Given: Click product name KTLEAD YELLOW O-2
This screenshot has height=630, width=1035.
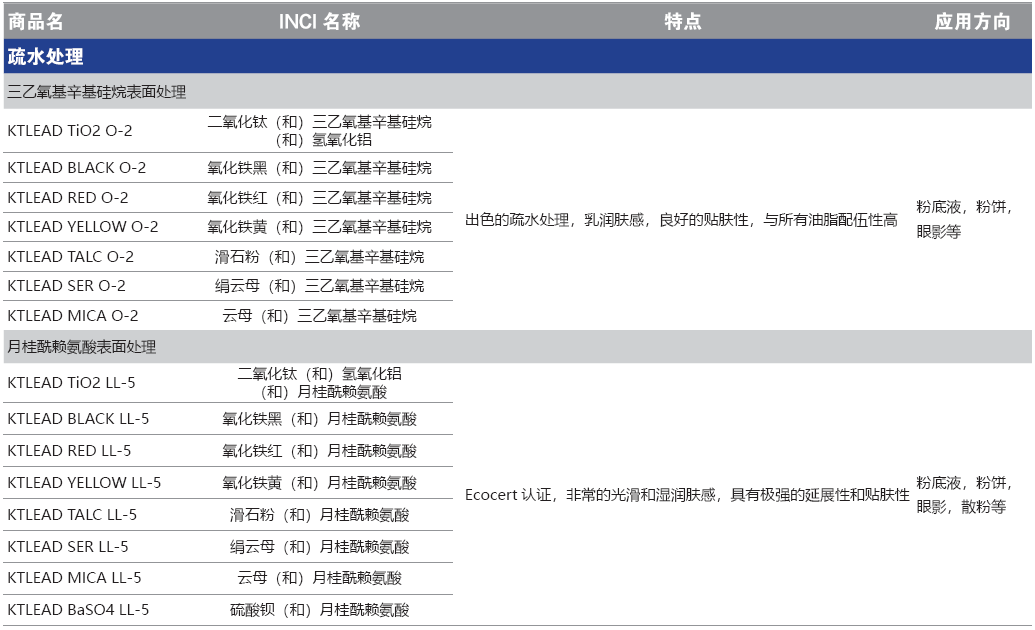Looking at the screenshot, I should (x=83, y=227).
